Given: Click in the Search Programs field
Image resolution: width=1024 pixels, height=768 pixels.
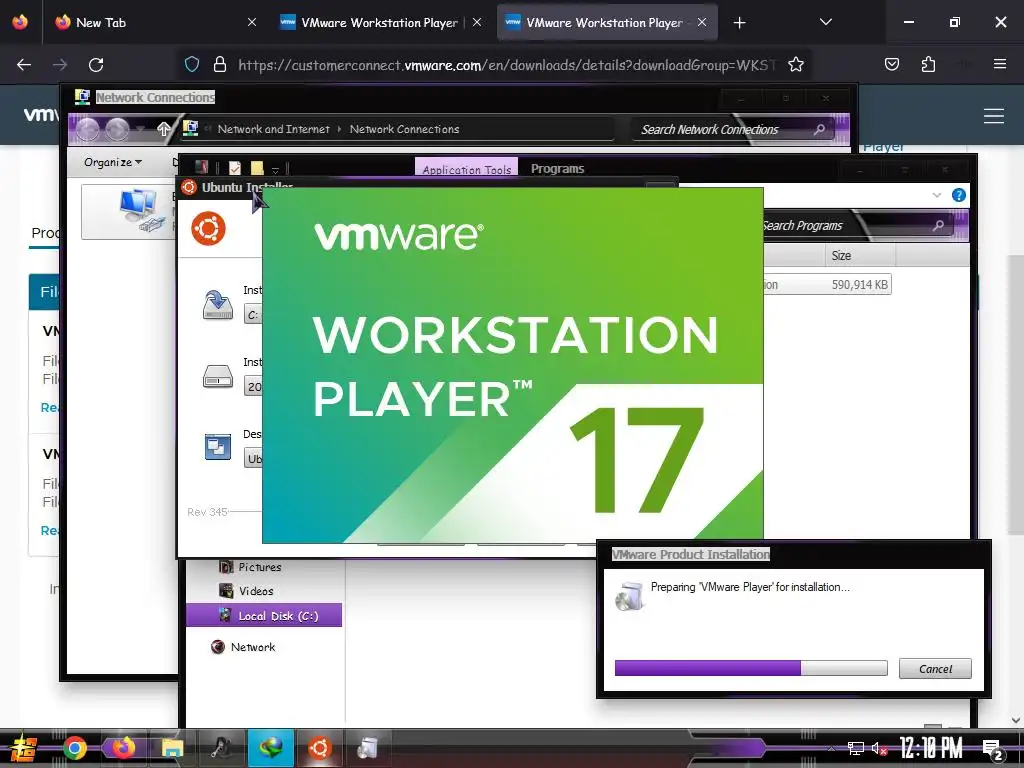Looking at the screenshot, I should click(x=857, y=225).
